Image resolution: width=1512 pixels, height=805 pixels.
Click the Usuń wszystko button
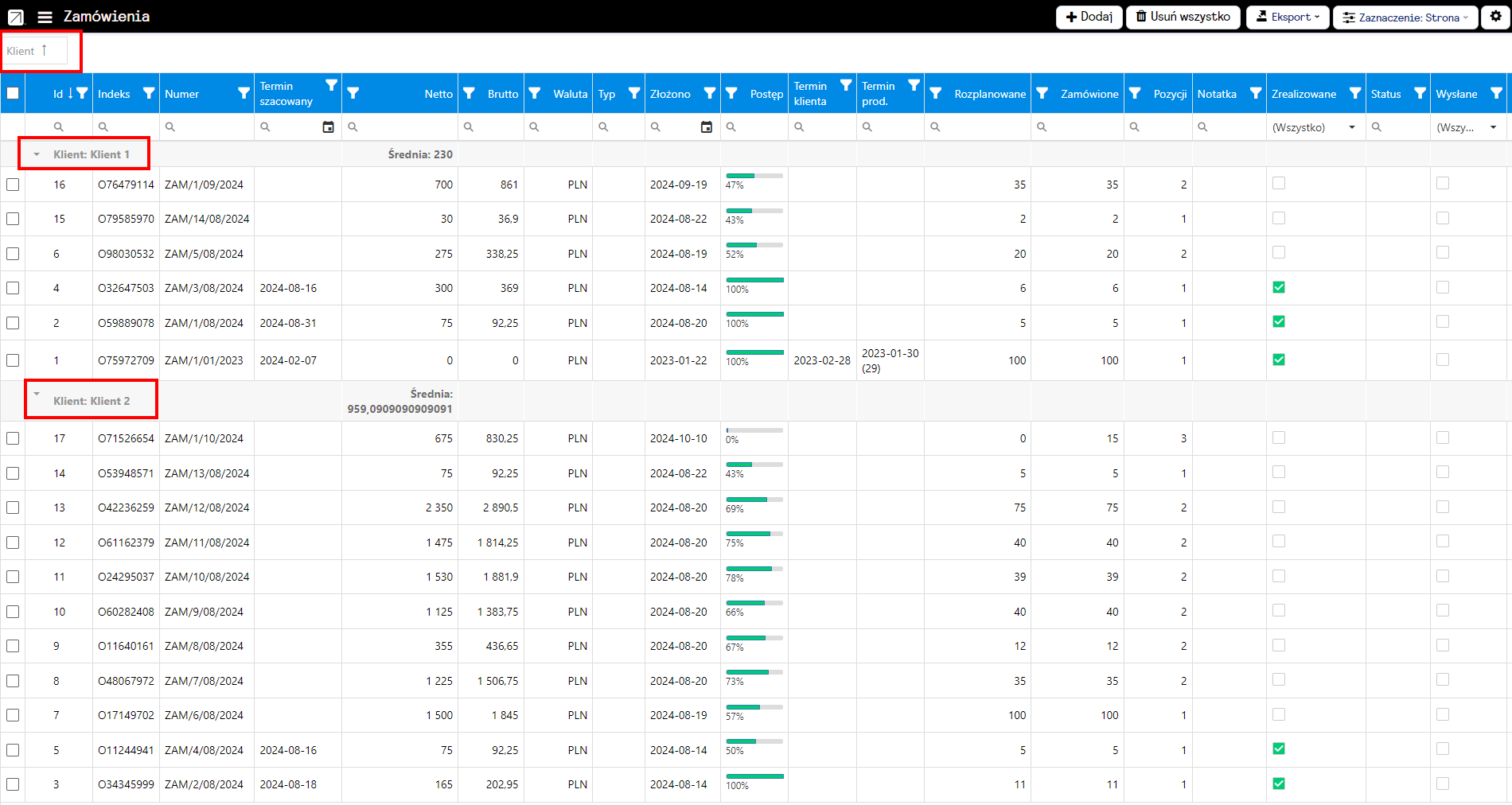pos(1183,17)
